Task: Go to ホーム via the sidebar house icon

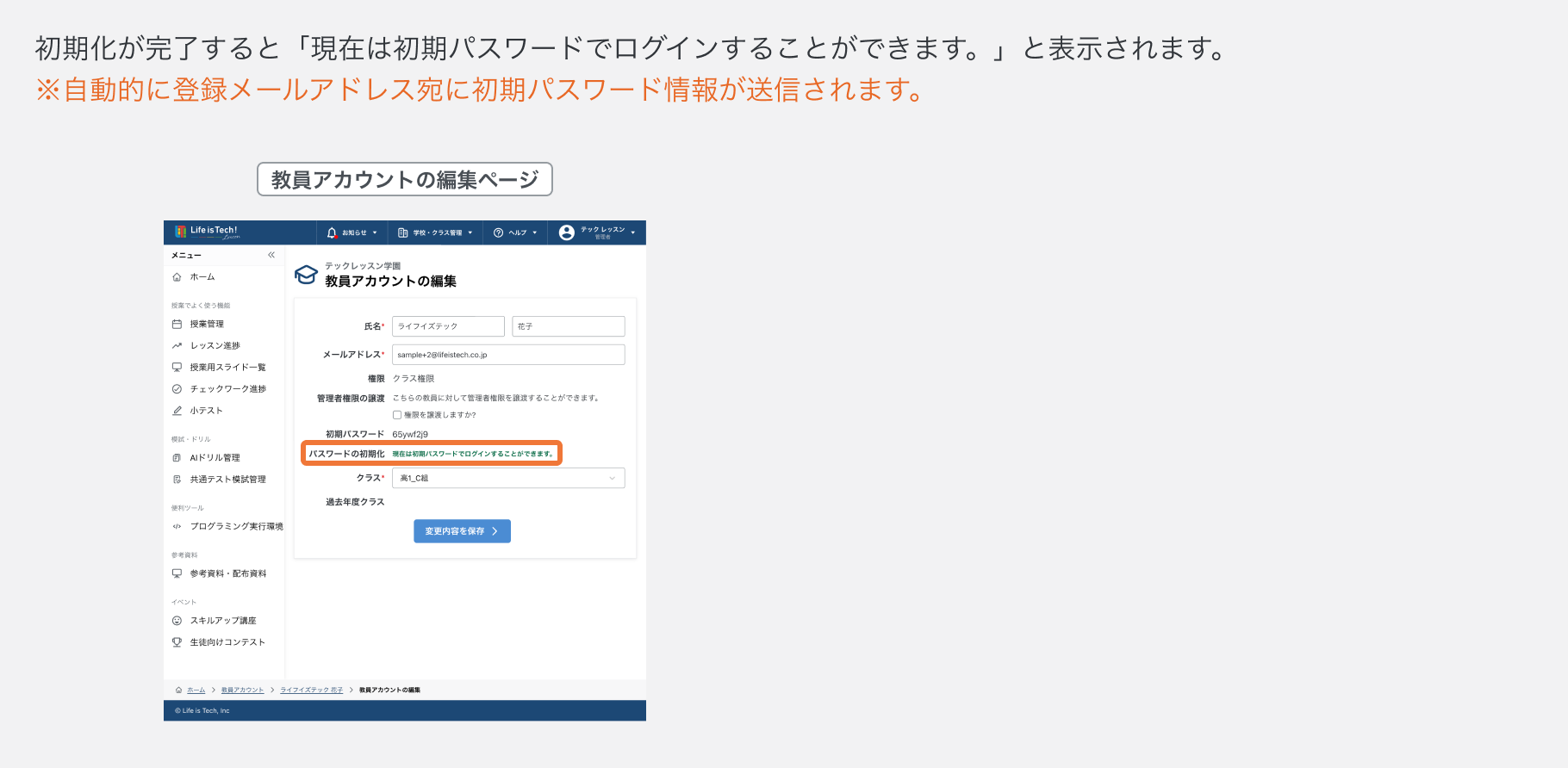Action: click(x=194, y=277)
